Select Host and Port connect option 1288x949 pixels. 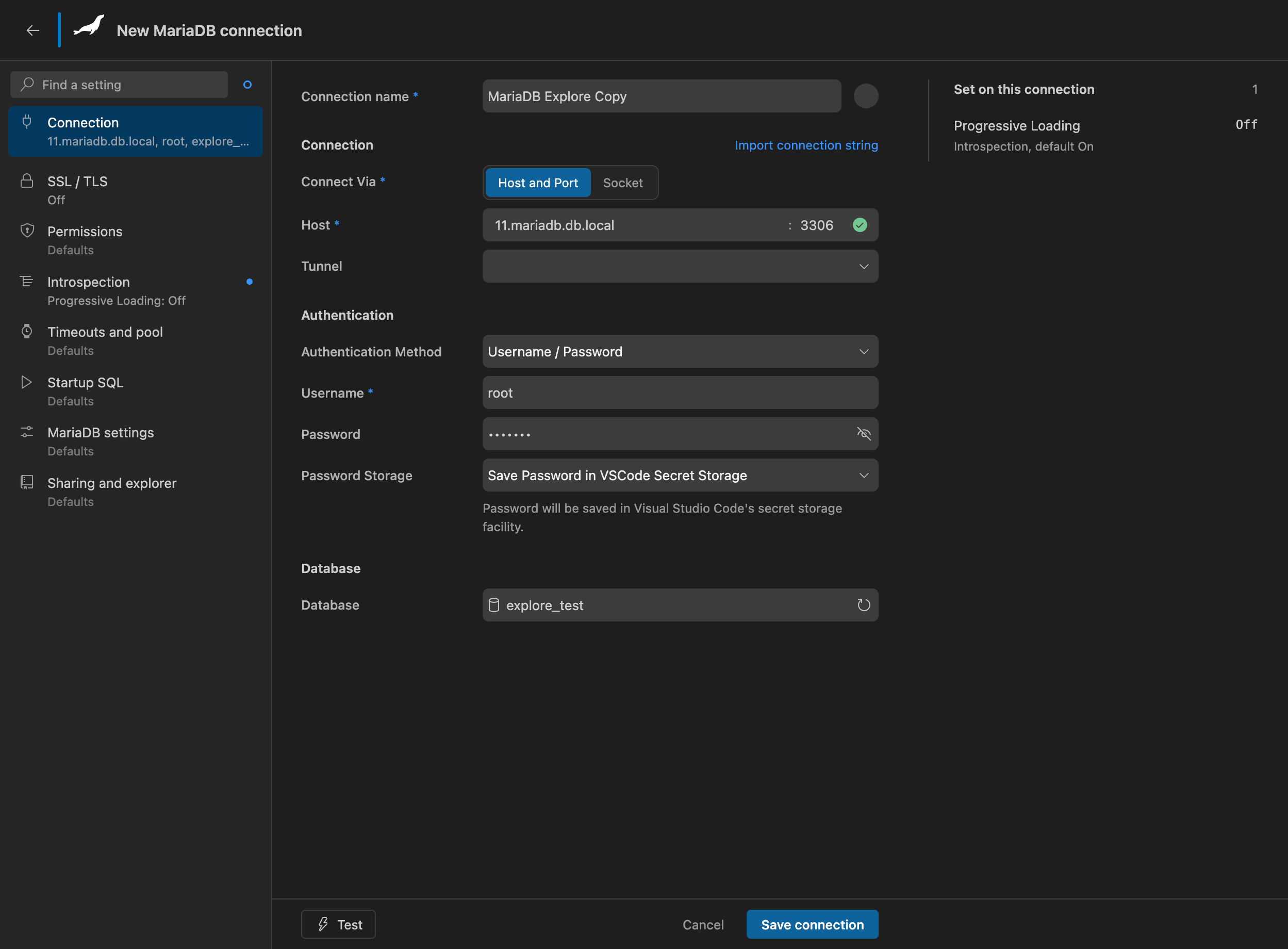point(537,183)
